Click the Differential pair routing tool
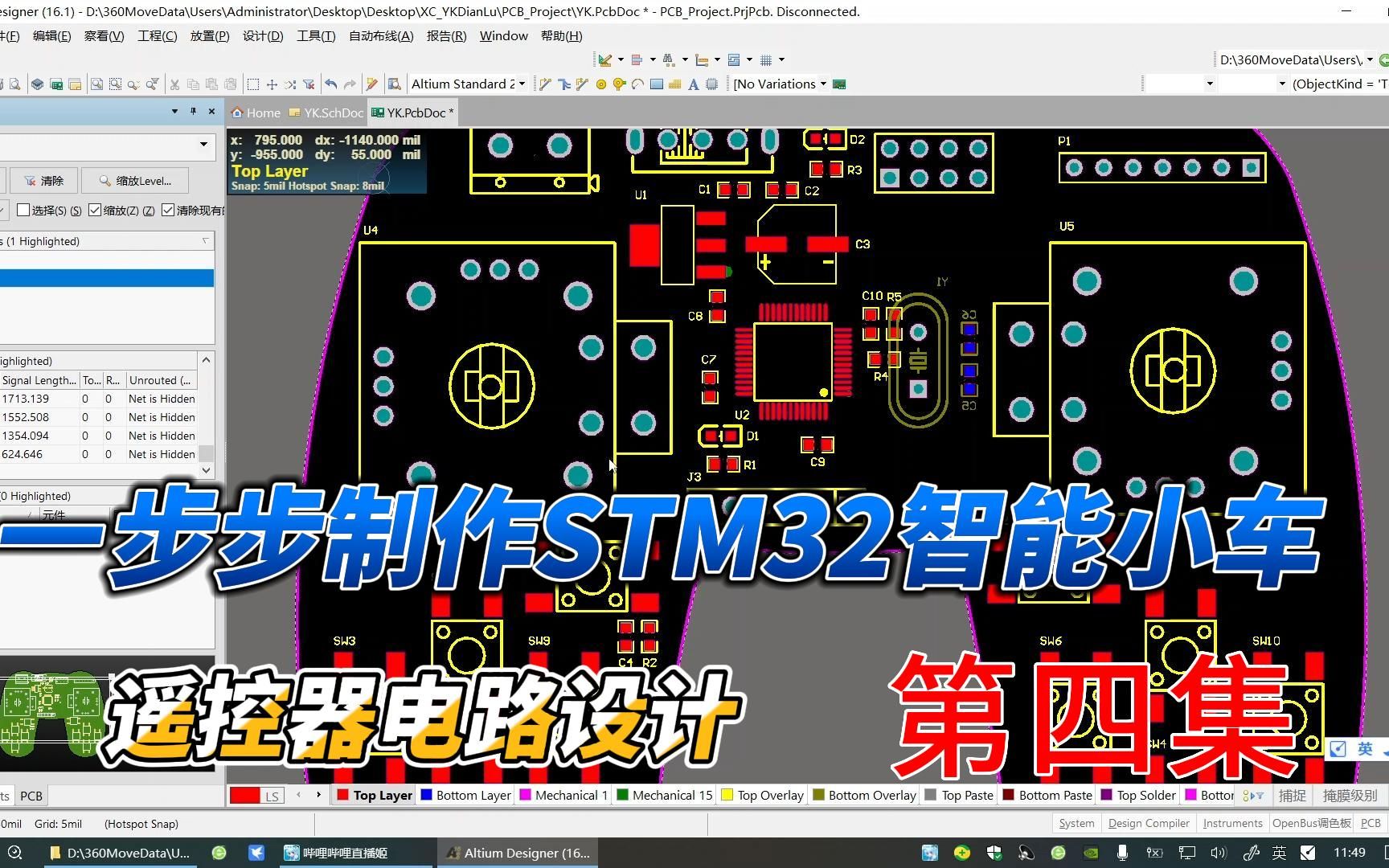Viewport: 1389px width, 868px height. (582, 84)
